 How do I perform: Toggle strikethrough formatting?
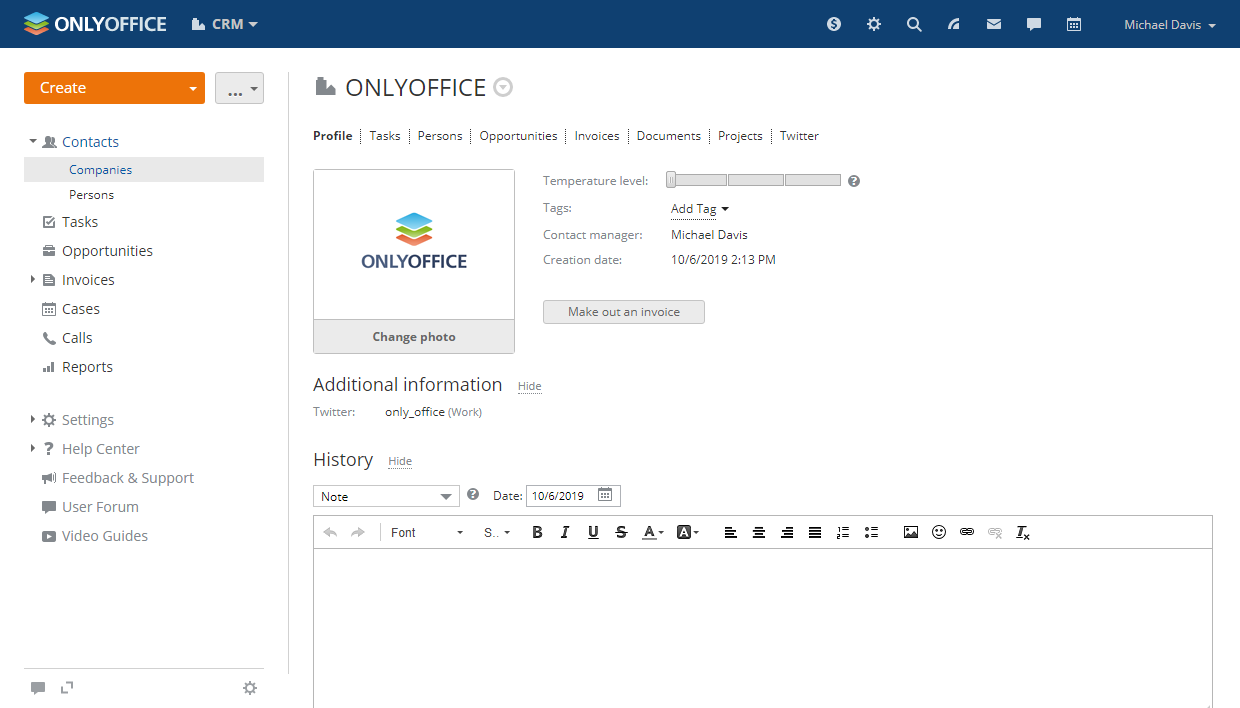[x=621, y=533]
